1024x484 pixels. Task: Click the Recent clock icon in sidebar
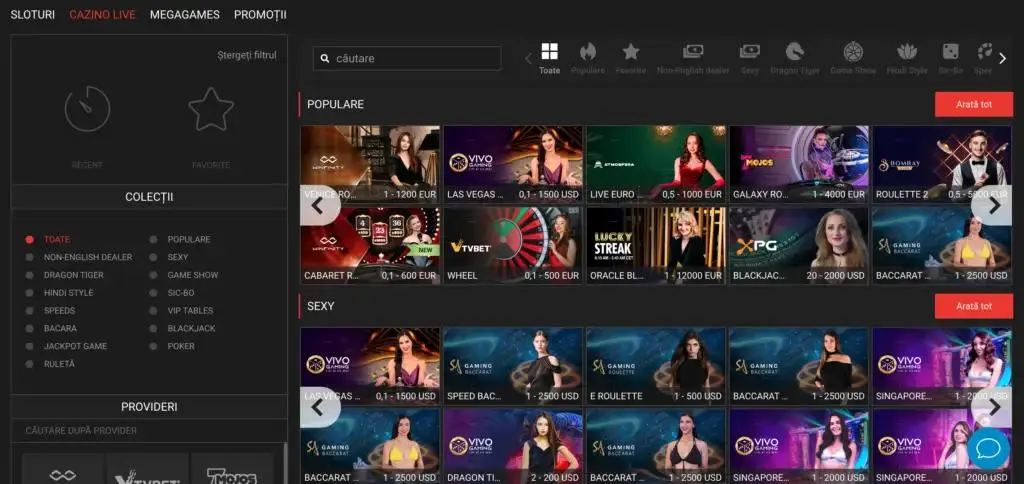[87, 109]
